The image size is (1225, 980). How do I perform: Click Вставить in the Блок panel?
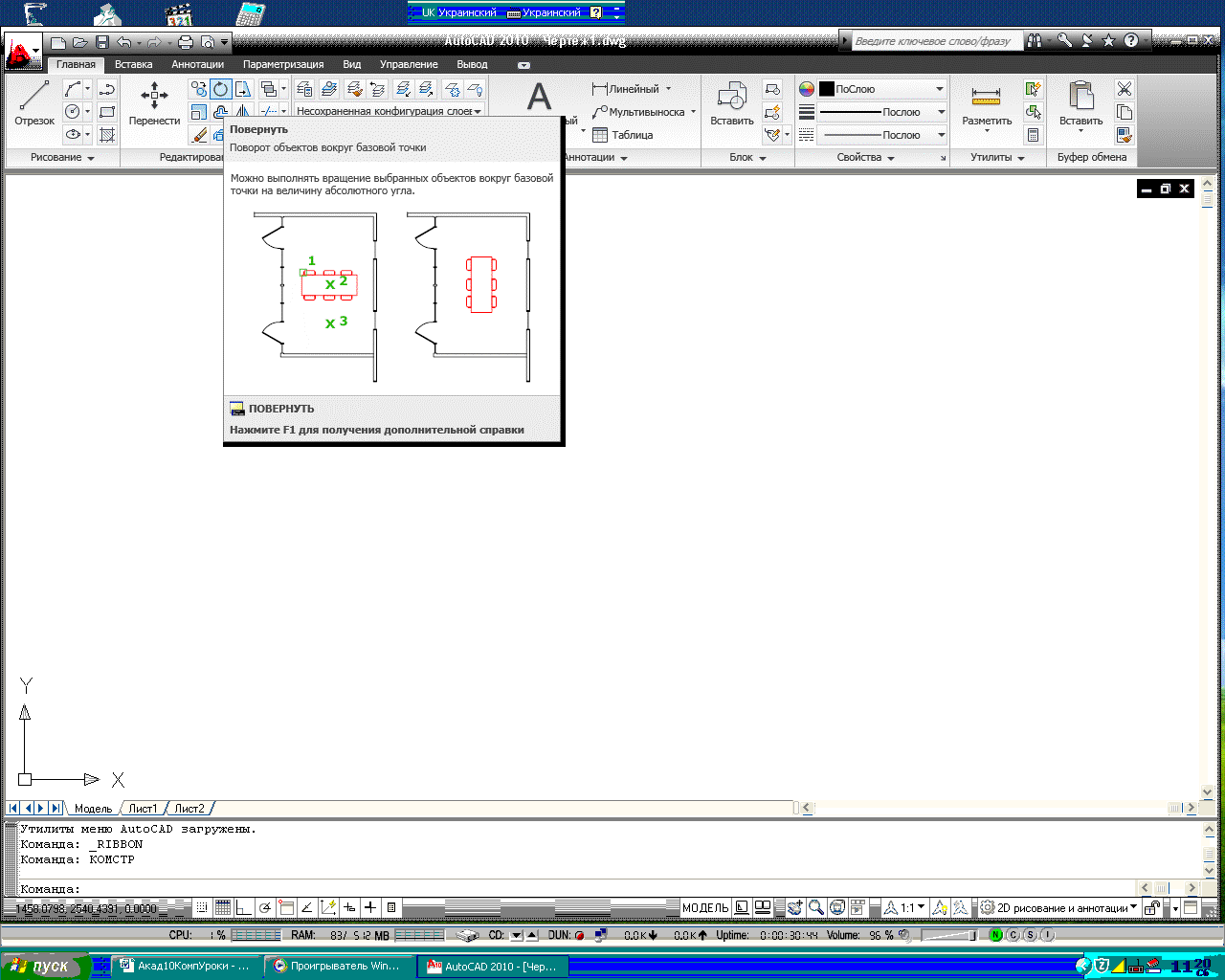coord(732,103)
